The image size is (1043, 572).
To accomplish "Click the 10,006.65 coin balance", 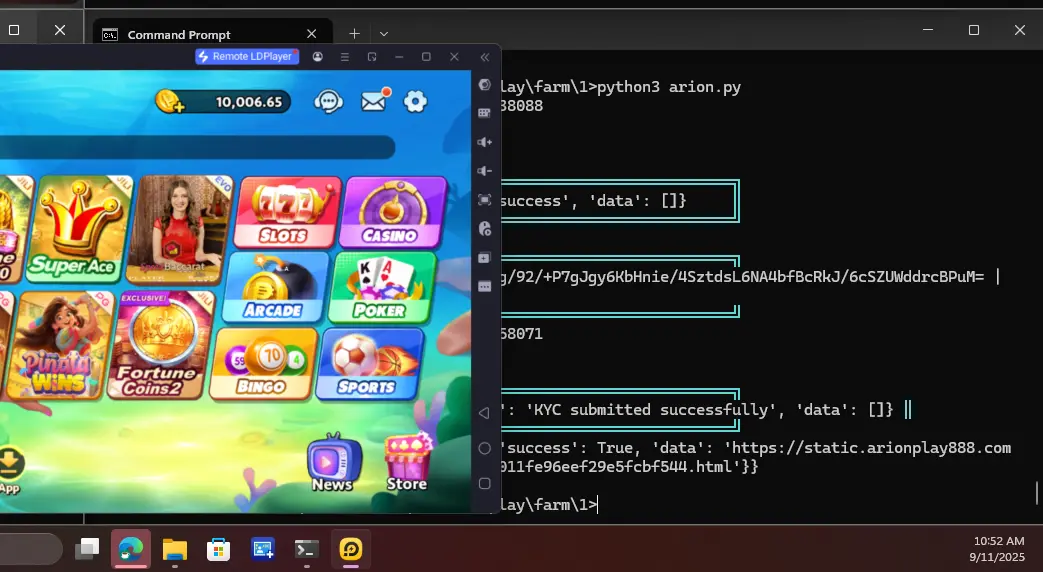I will 249,102.
